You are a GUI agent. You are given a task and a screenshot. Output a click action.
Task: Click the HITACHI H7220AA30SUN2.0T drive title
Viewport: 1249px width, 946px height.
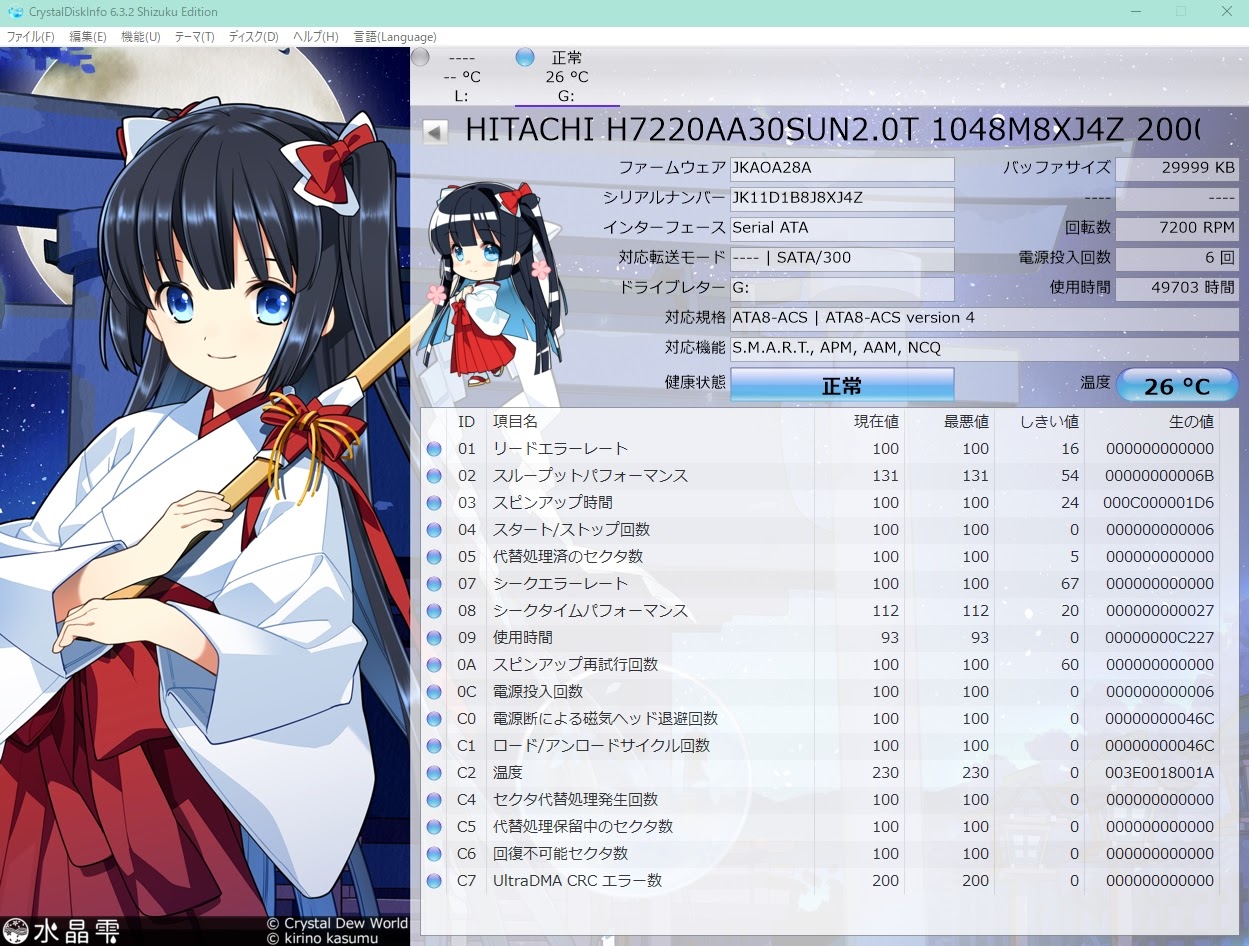click(832, 130)
